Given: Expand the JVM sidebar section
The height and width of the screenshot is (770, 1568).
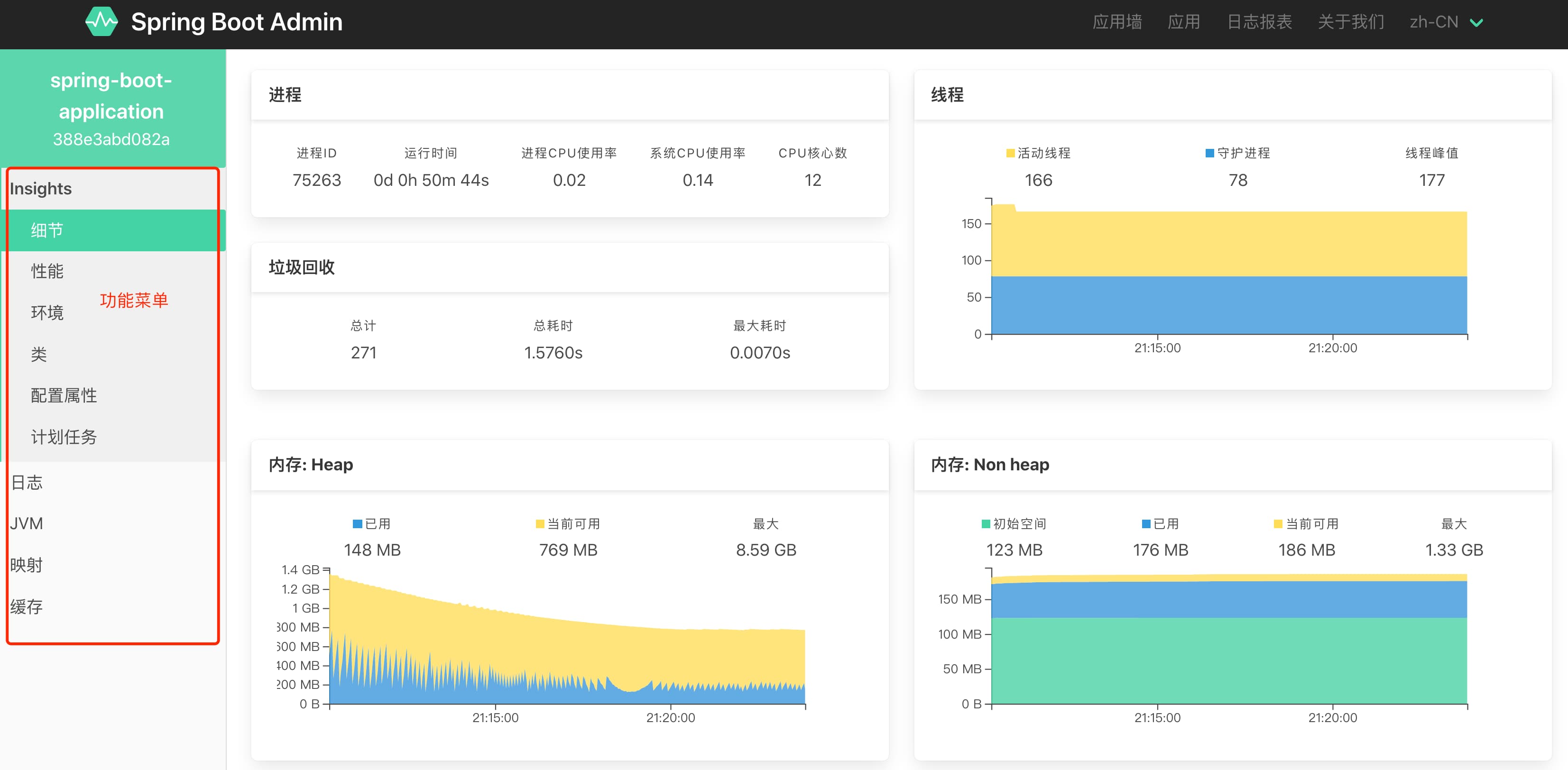Looking at the screenshot, I should (x=27, y=523).
